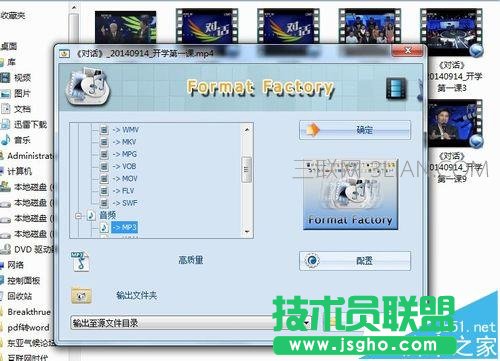500x361 pixels.
Task: Click the MPG video file icon
Action: pos(104,154)
